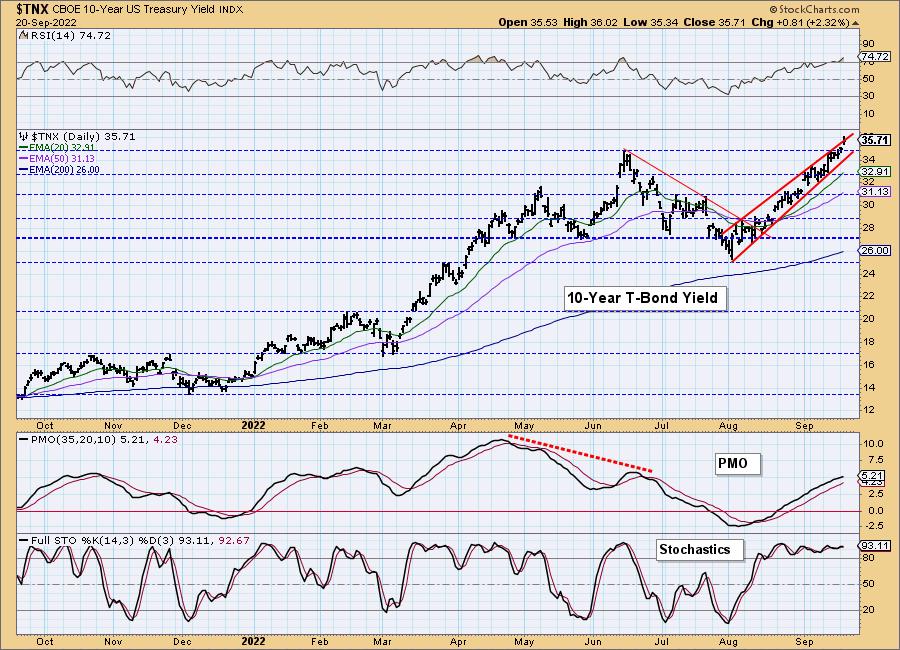Image resolution: width=900 pixels, height=650 pixels.
Task: Click the purple EMA(50) legend line swatch
Action: click(24, 158)
